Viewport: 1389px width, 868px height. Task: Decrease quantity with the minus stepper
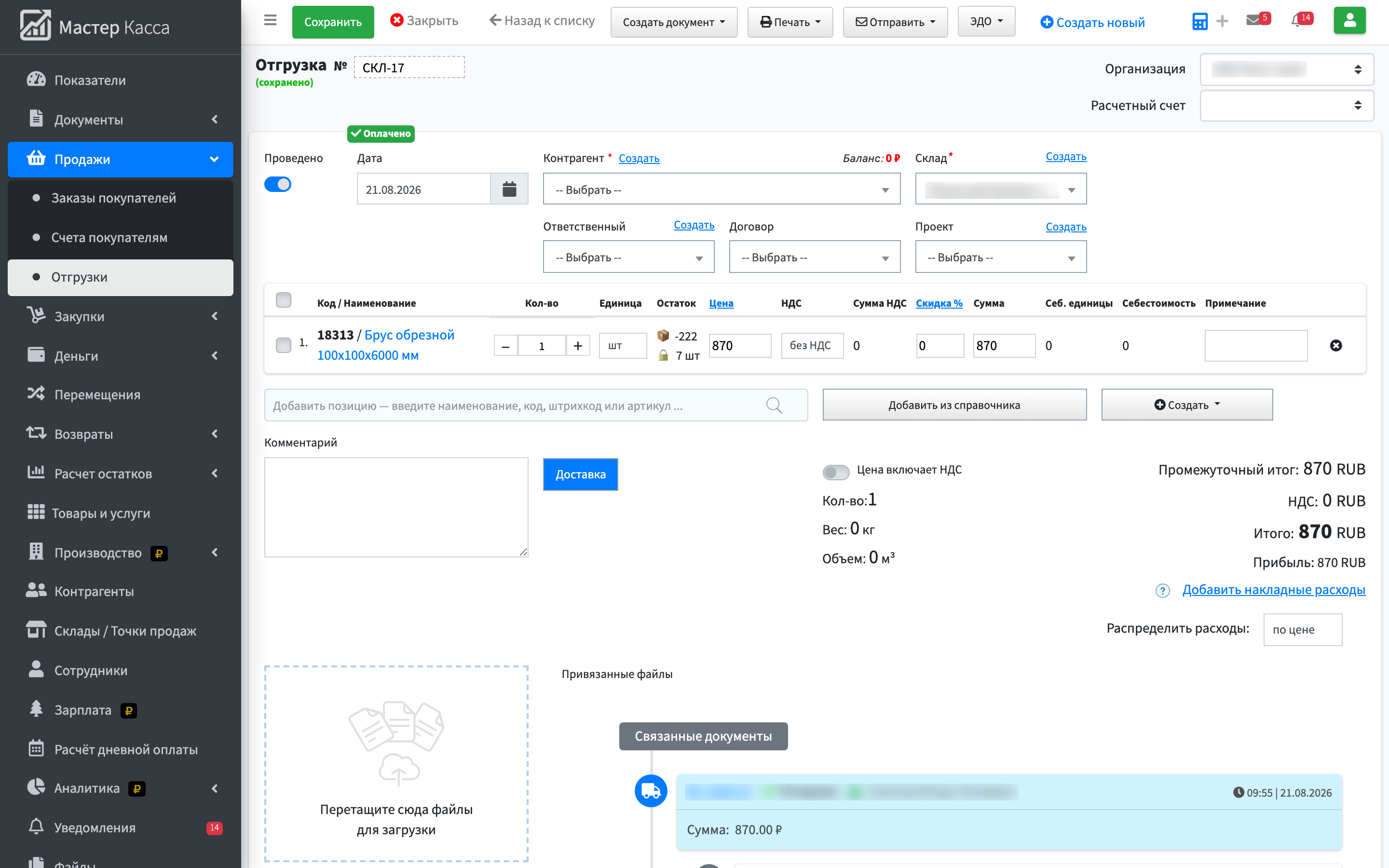(x=505, y=346)
